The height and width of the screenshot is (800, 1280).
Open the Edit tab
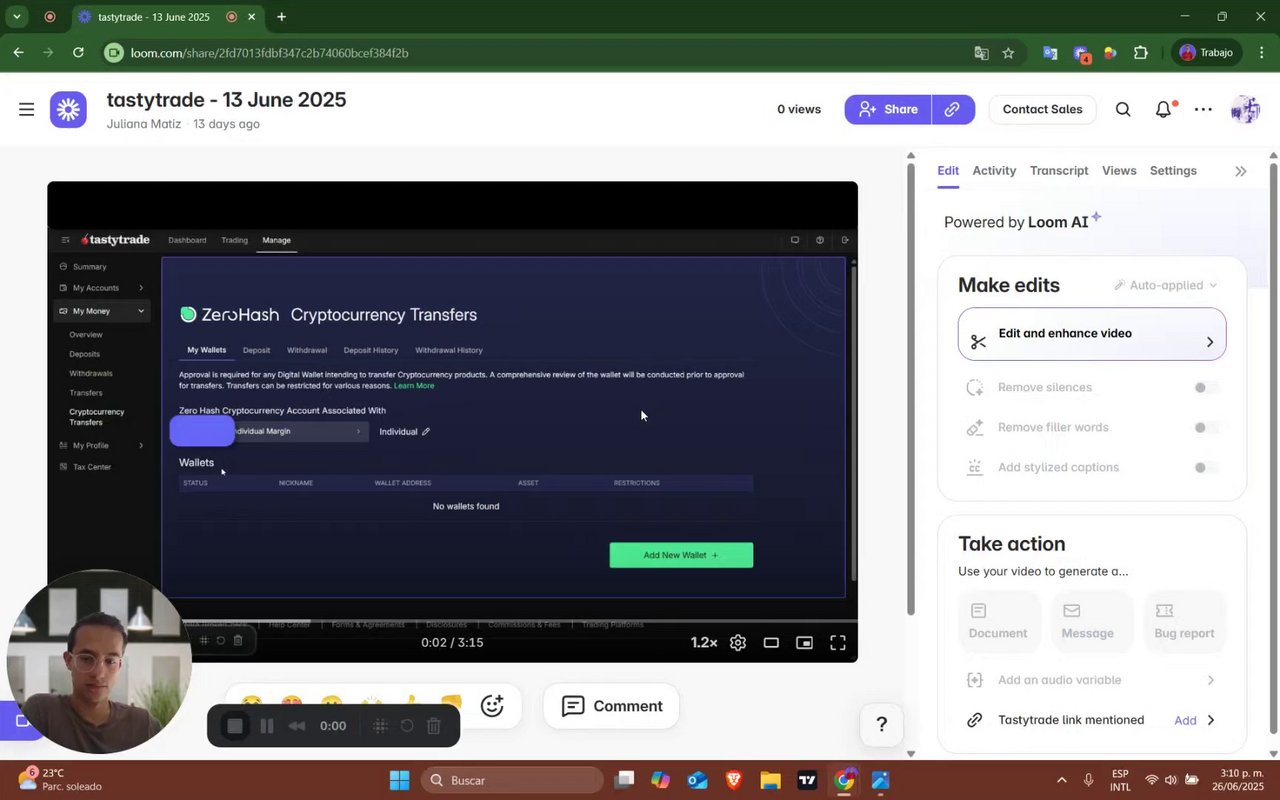tap(948, 171)
